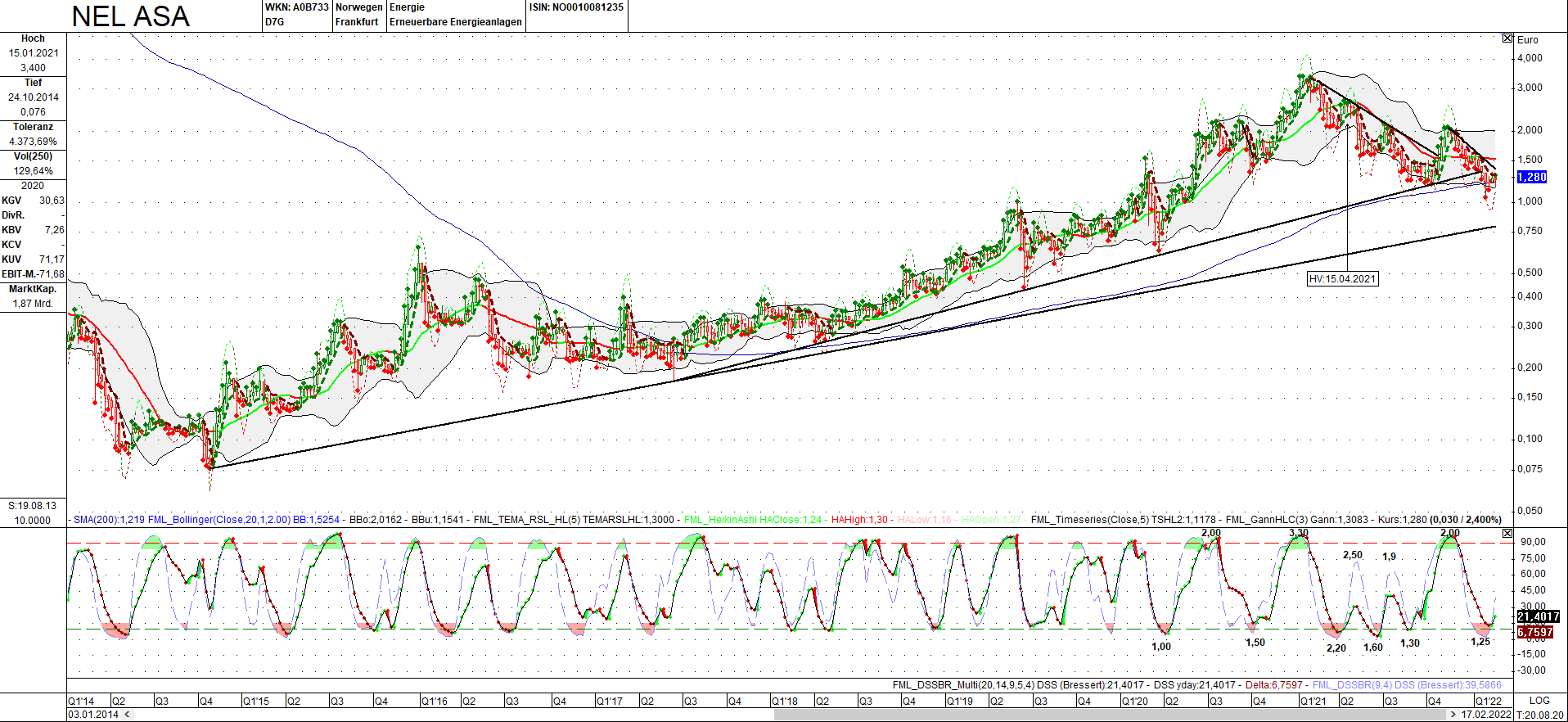Select the HV:15.04.2021 chart annotation

tap(1342, 279)
